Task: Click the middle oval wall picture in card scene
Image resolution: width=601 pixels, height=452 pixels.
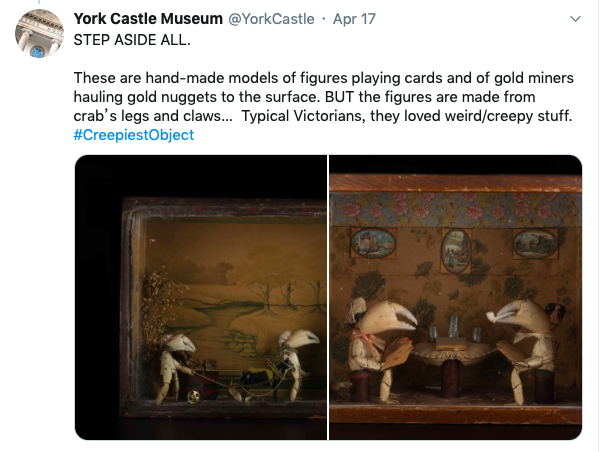Action: (456, 251)
